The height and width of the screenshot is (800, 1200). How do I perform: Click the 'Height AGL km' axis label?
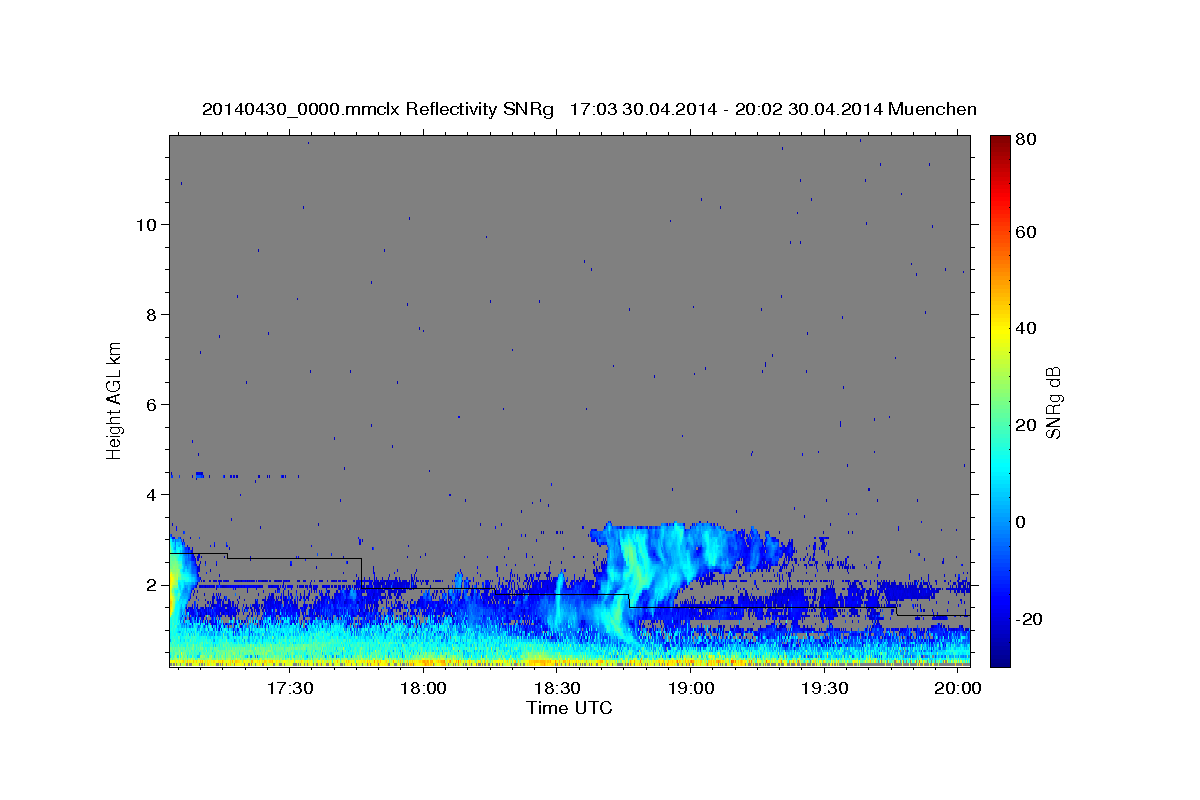[114, 402]
